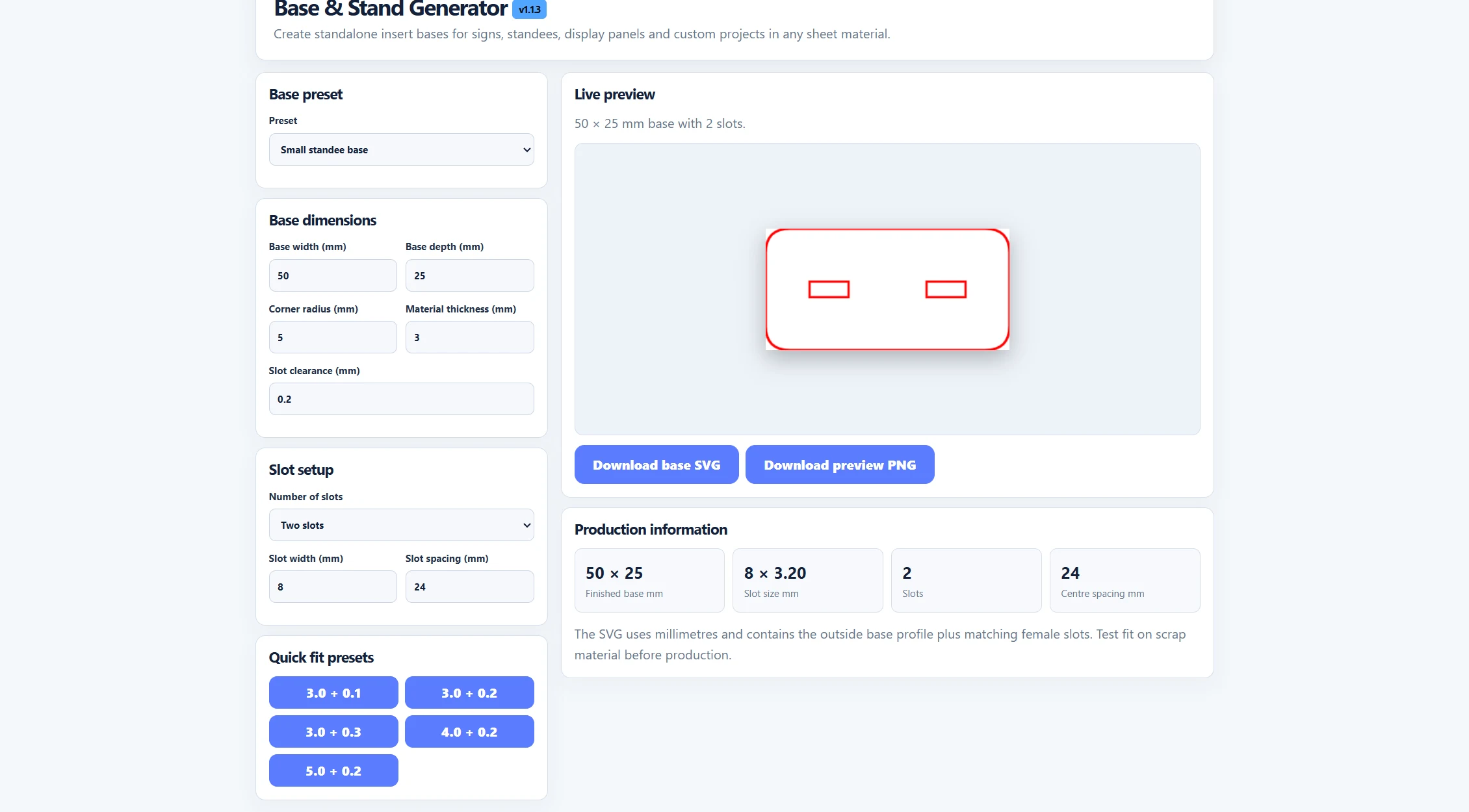Viewport: 1469px width, 812px height.
Task: Apply the 3.0 + 0.2 quick fit preset
Action: [x=469, y=692]
